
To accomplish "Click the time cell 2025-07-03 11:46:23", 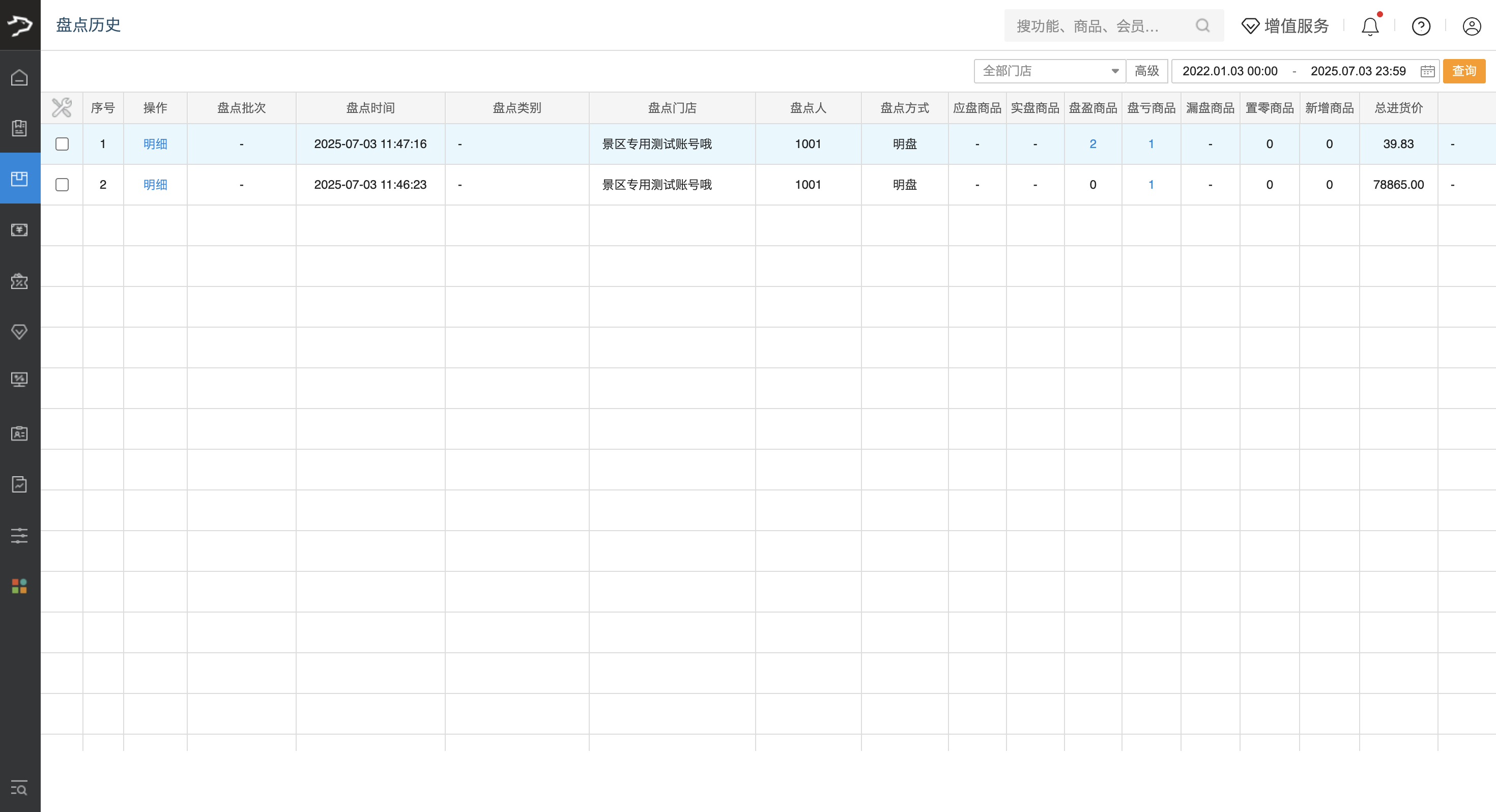I will (x=370, y=185).
